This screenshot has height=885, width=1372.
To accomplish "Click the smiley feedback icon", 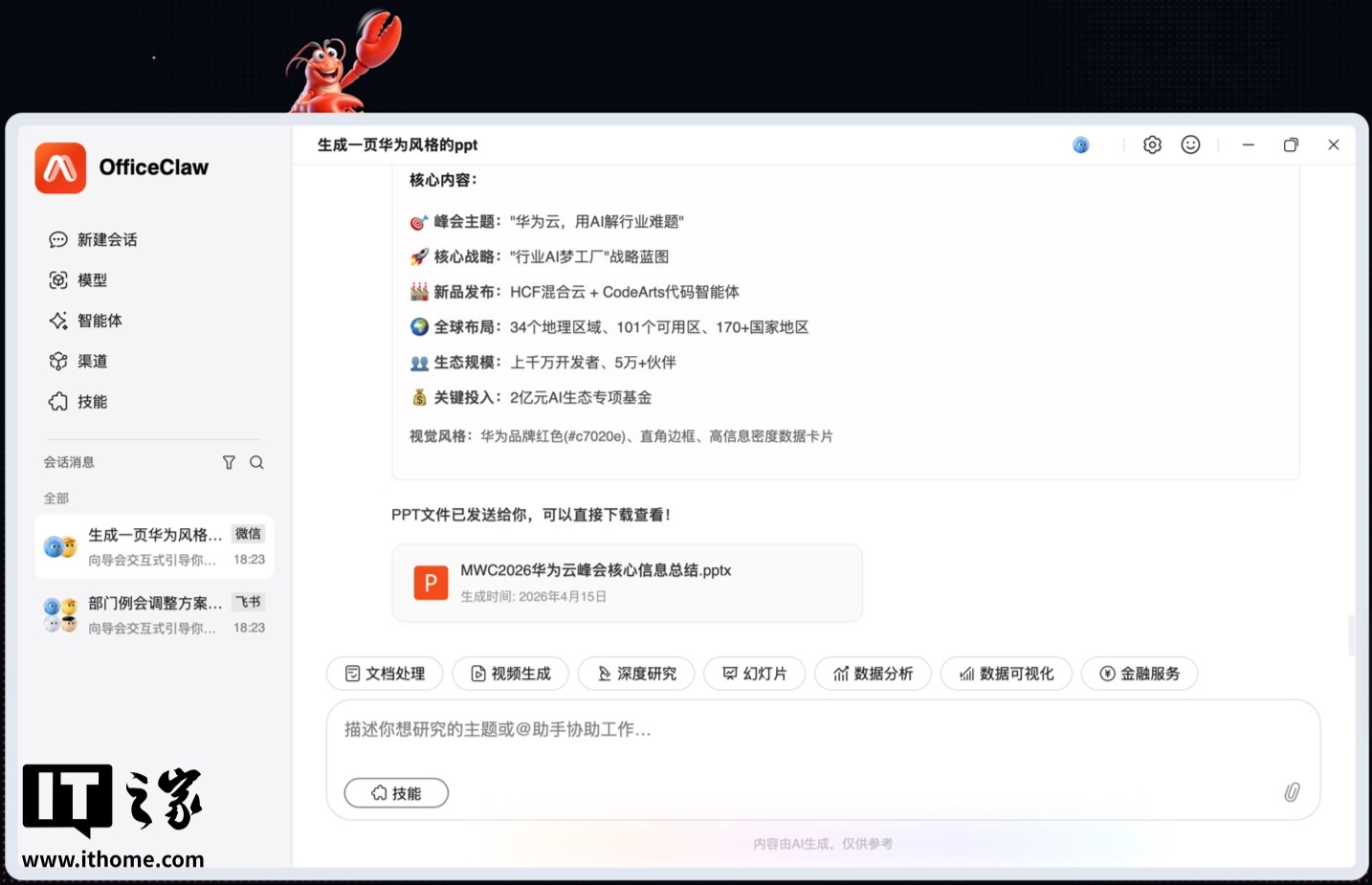I will point(1190,144).
